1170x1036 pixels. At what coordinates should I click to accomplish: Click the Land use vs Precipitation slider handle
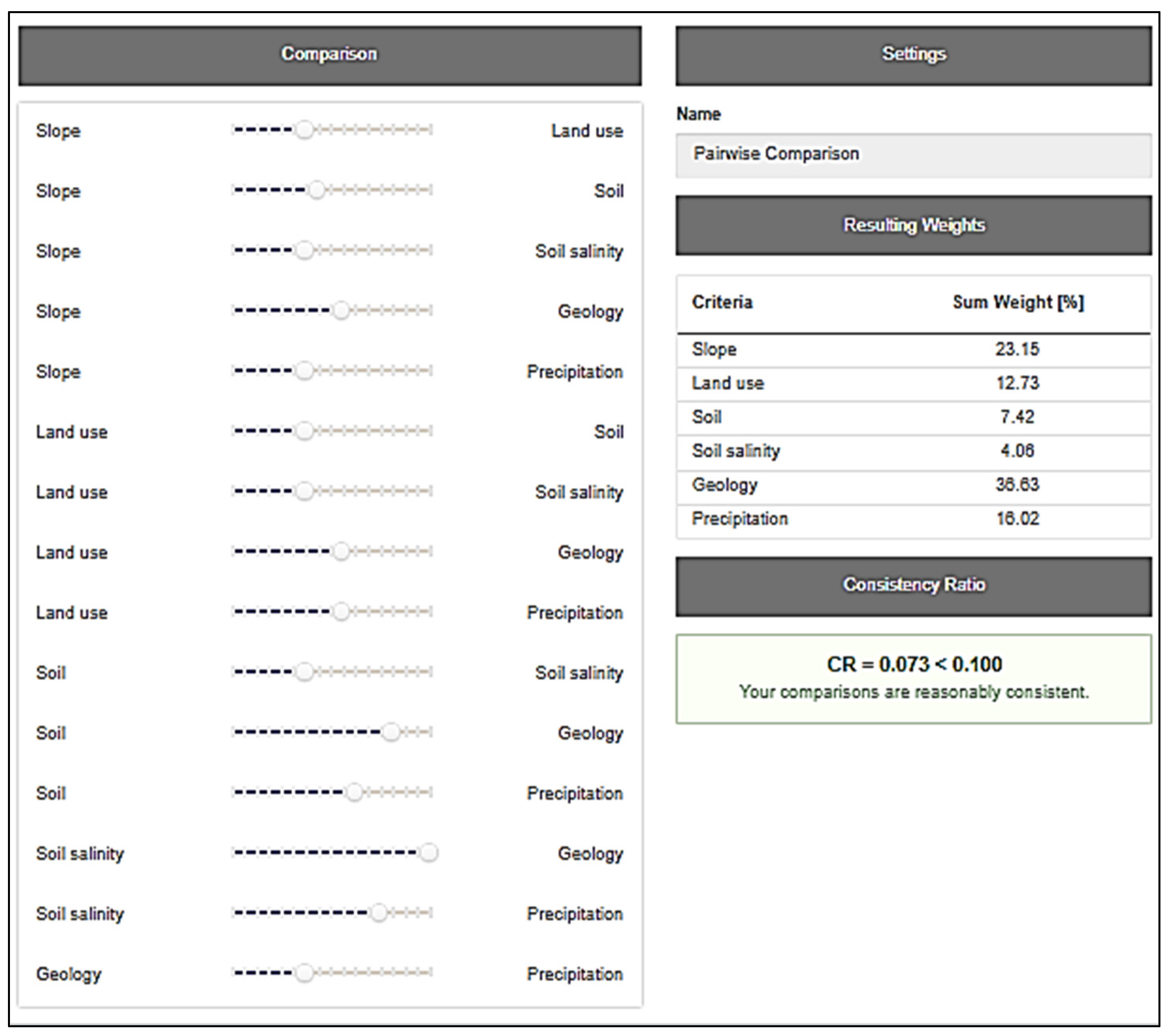coord(341,611)
